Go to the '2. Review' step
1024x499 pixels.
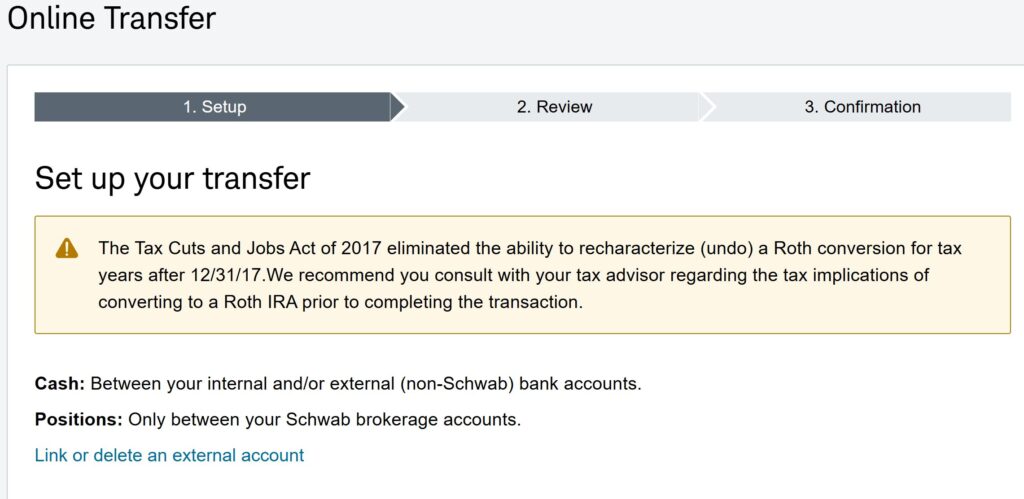554,107
